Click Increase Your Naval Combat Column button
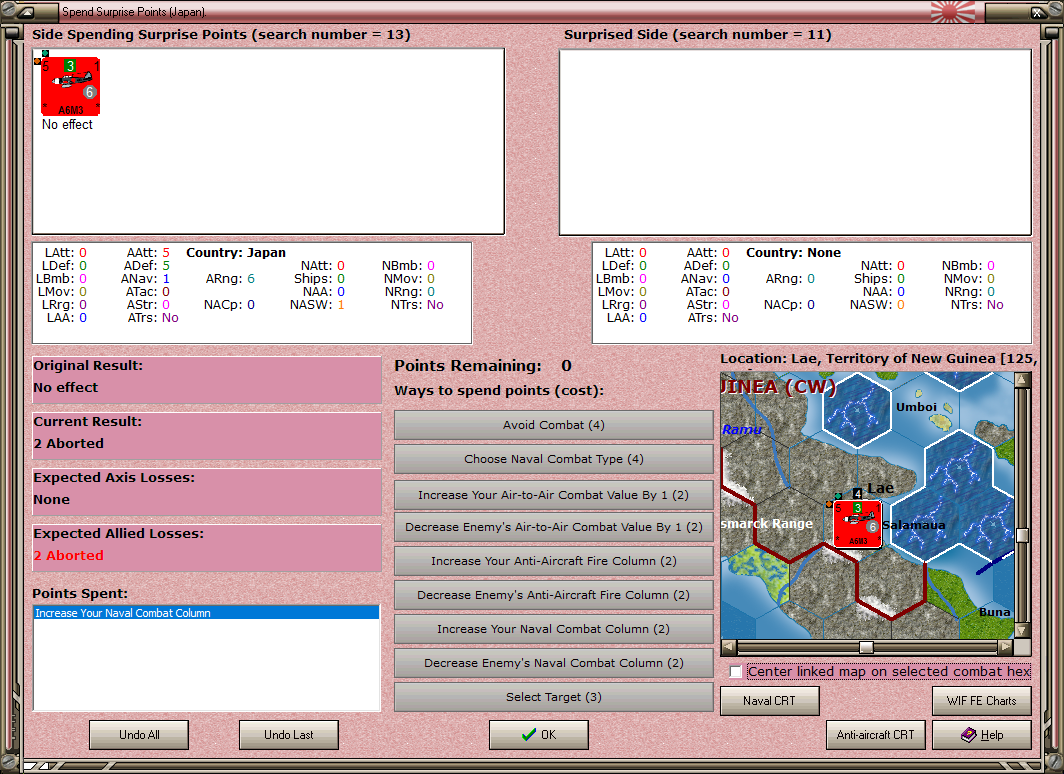Screen dimensions: 1064x774 [554, 629]
